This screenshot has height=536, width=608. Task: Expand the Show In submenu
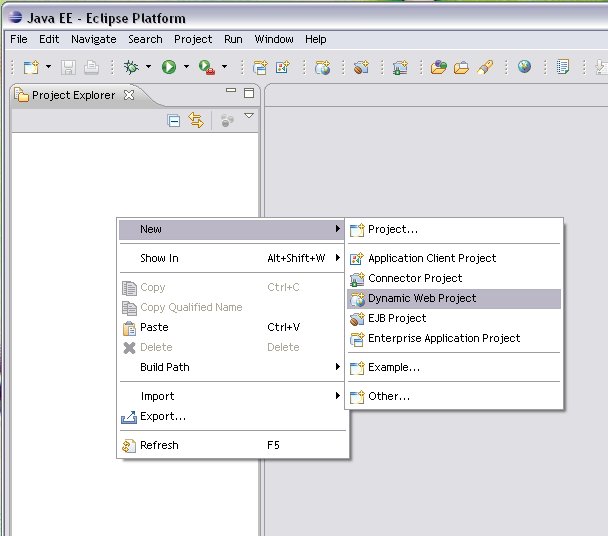231,258
